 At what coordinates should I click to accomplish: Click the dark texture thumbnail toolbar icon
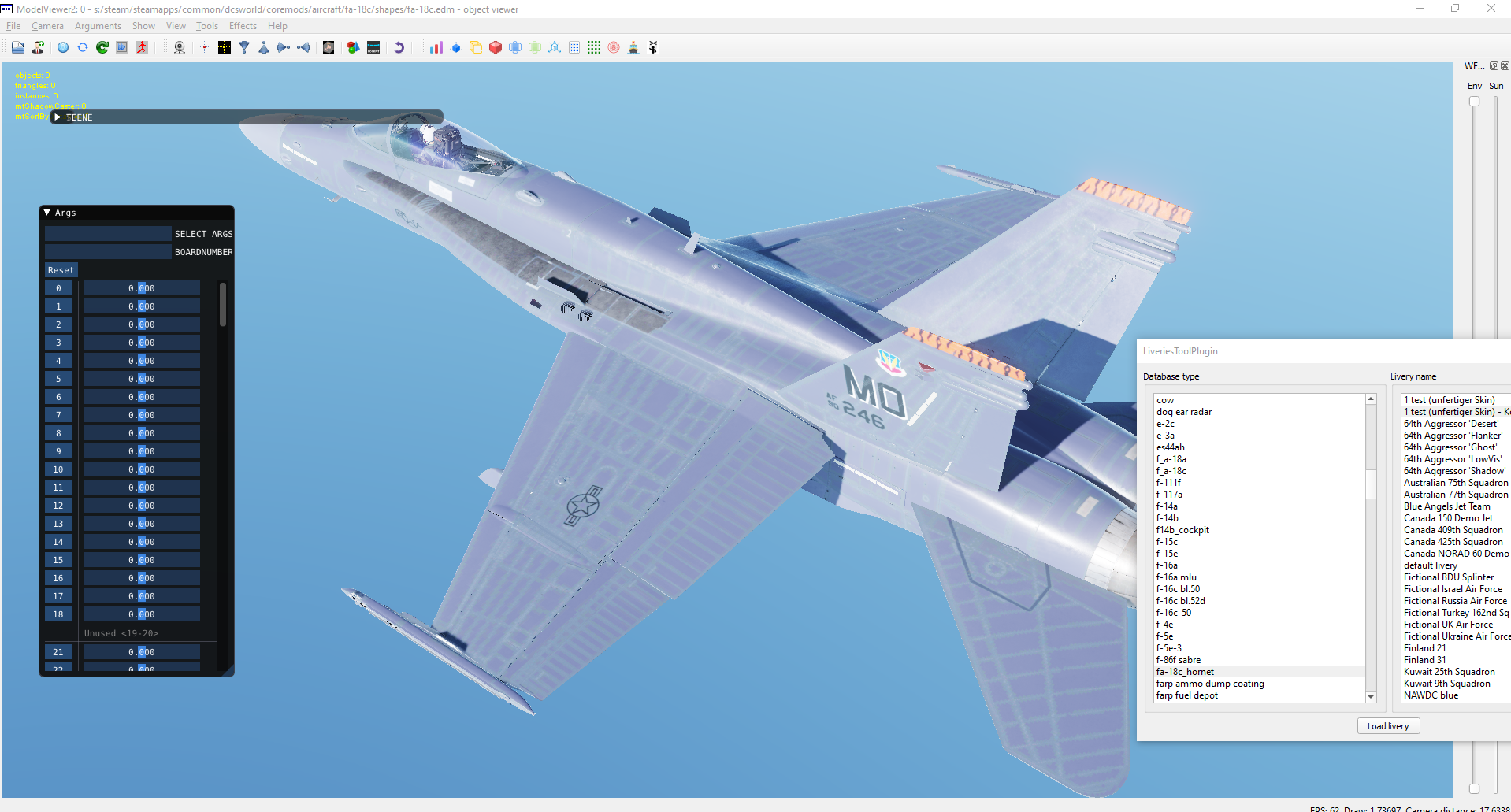329,47
